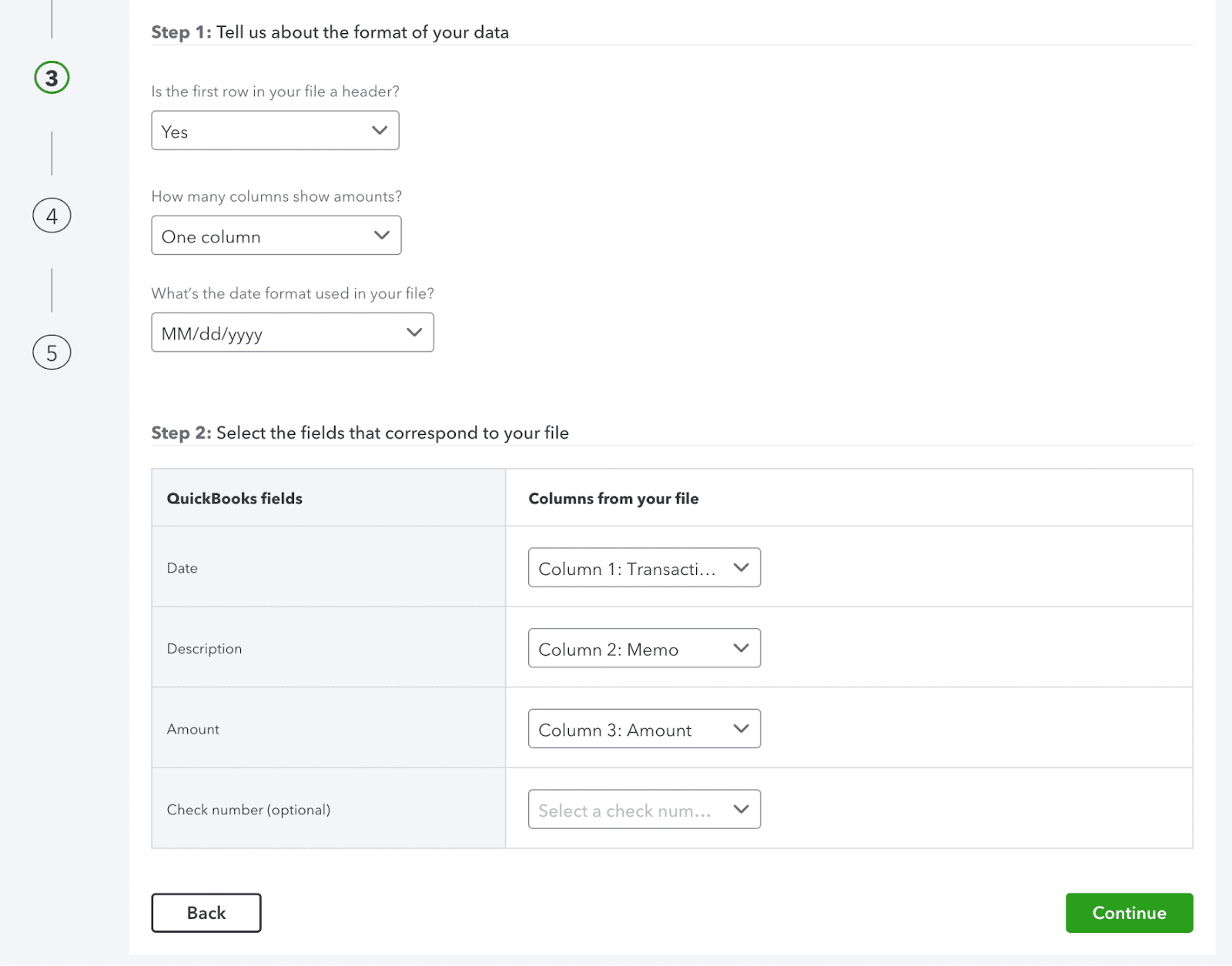Open the 'Is the first row a header' dropdown
This screenshot has width=1232, height=966.
click(275, 131)
